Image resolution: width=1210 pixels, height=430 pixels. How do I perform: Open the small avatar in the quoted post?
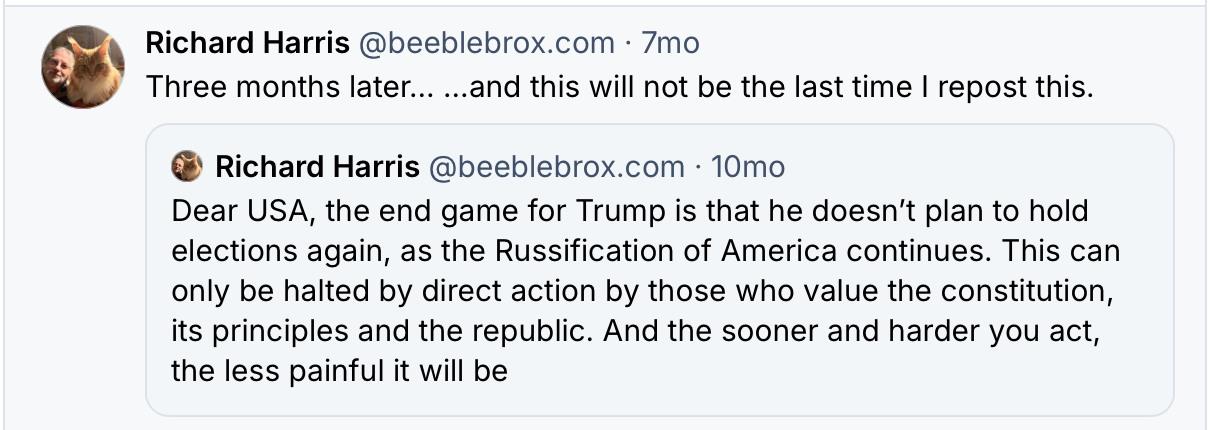coord(188,166)
